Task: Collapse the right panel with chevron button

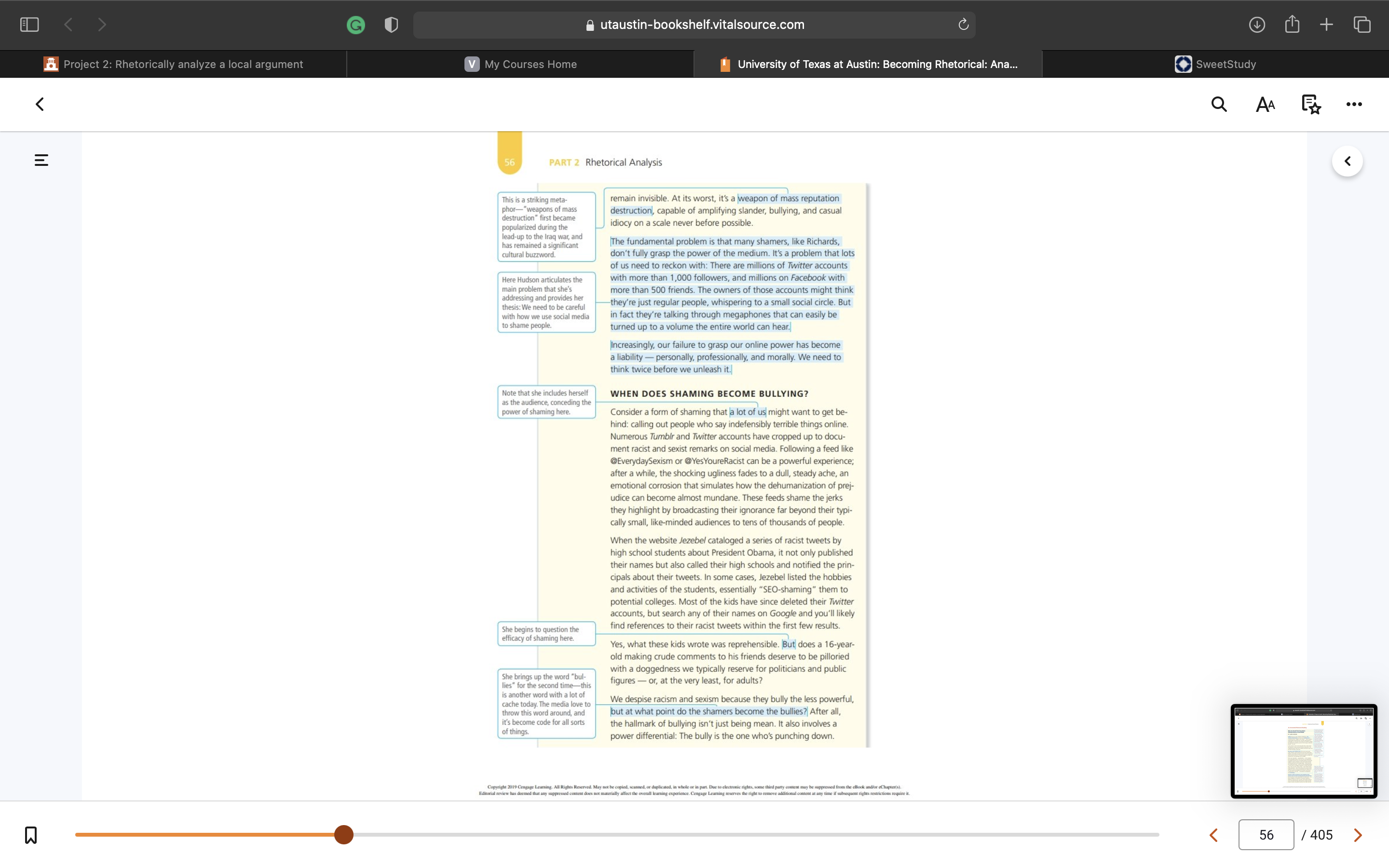Action: pos(1347,162)
